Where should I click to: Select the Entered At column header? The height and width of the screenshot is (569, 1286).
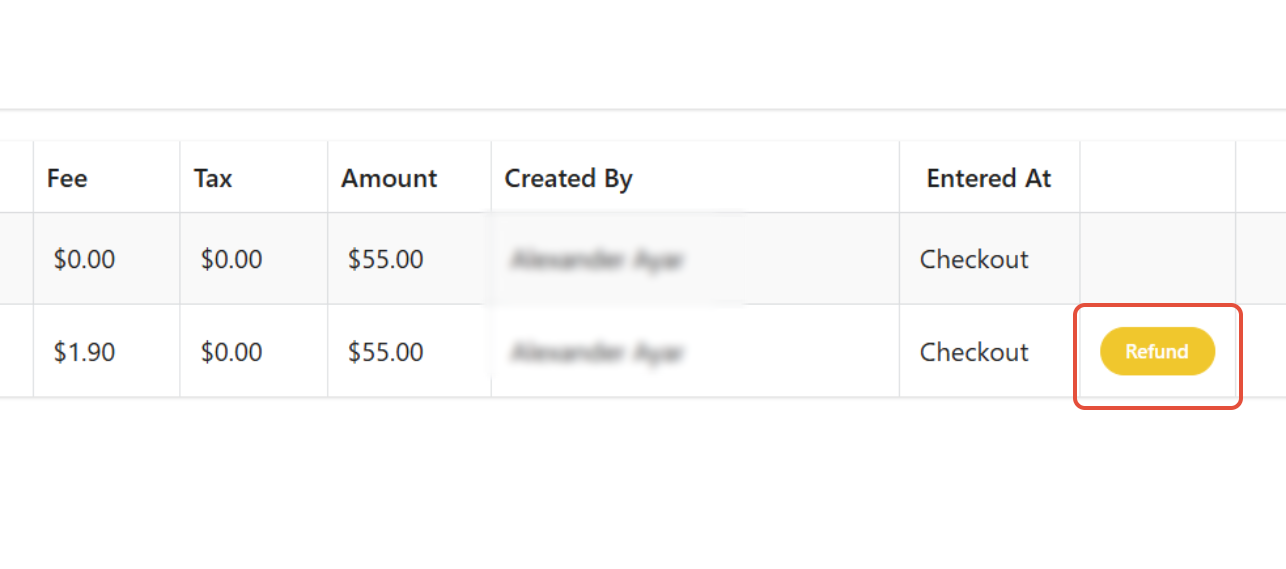coord(989,178)
